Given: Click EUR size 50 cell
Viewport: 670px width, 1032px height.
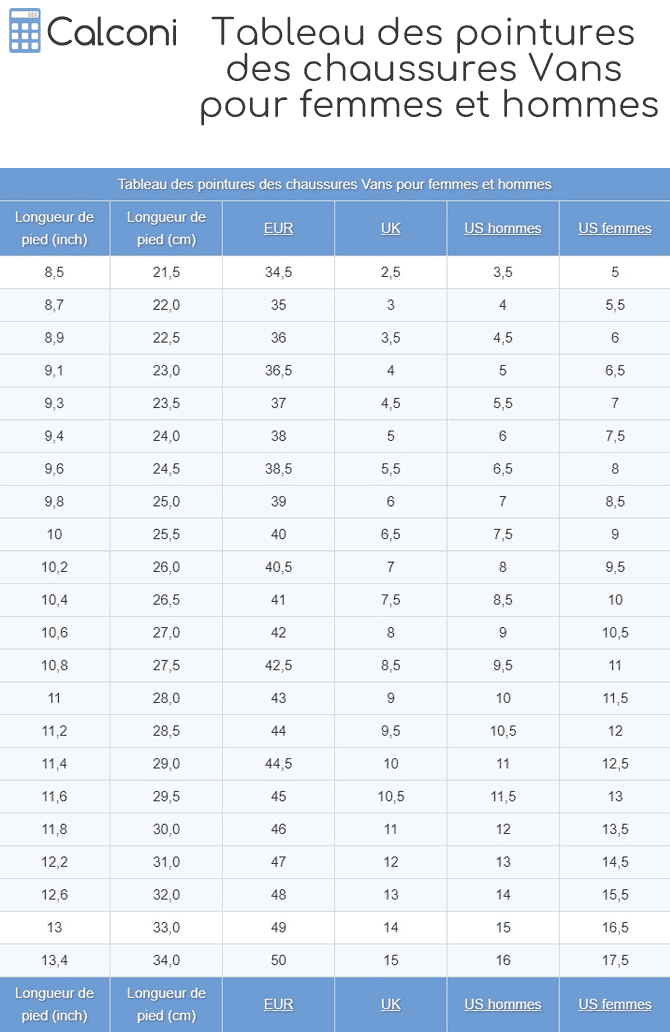Looking at the screenshot, I should point(278,960).
